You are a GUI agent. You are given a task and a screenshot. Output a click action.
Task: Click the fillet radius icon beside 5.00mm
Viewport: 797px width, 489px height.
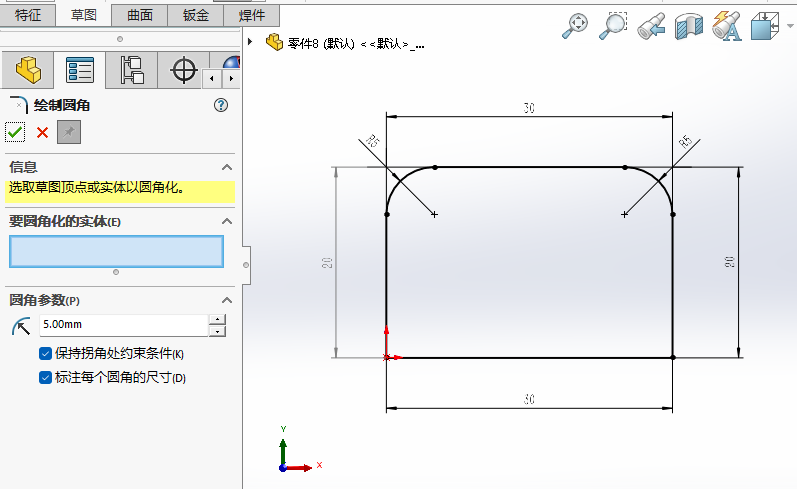pyautogui.click(x=21, y=326)
